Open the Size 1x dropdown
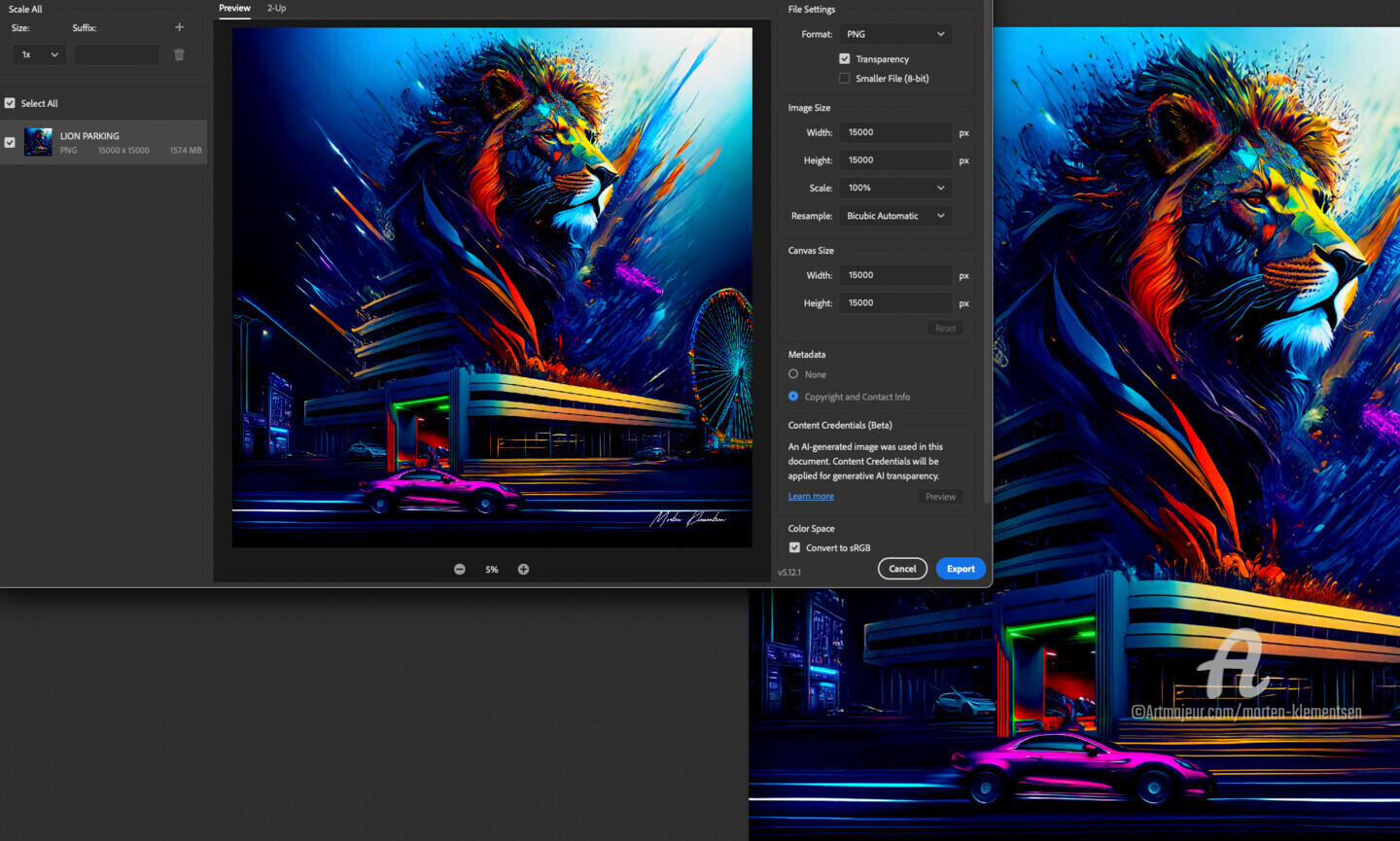This screenshot has height=841, width=1400. tap(39, 54)
